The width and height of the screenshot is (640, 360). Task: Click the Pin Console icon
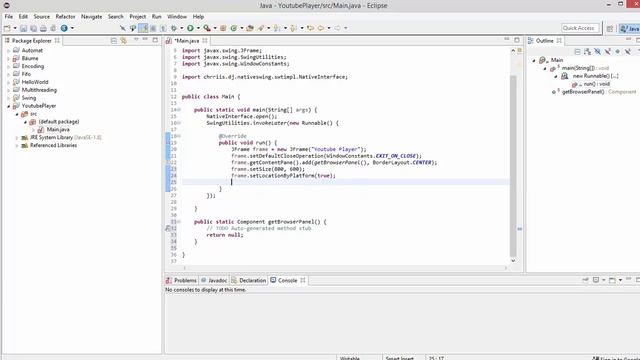point(585,280)
